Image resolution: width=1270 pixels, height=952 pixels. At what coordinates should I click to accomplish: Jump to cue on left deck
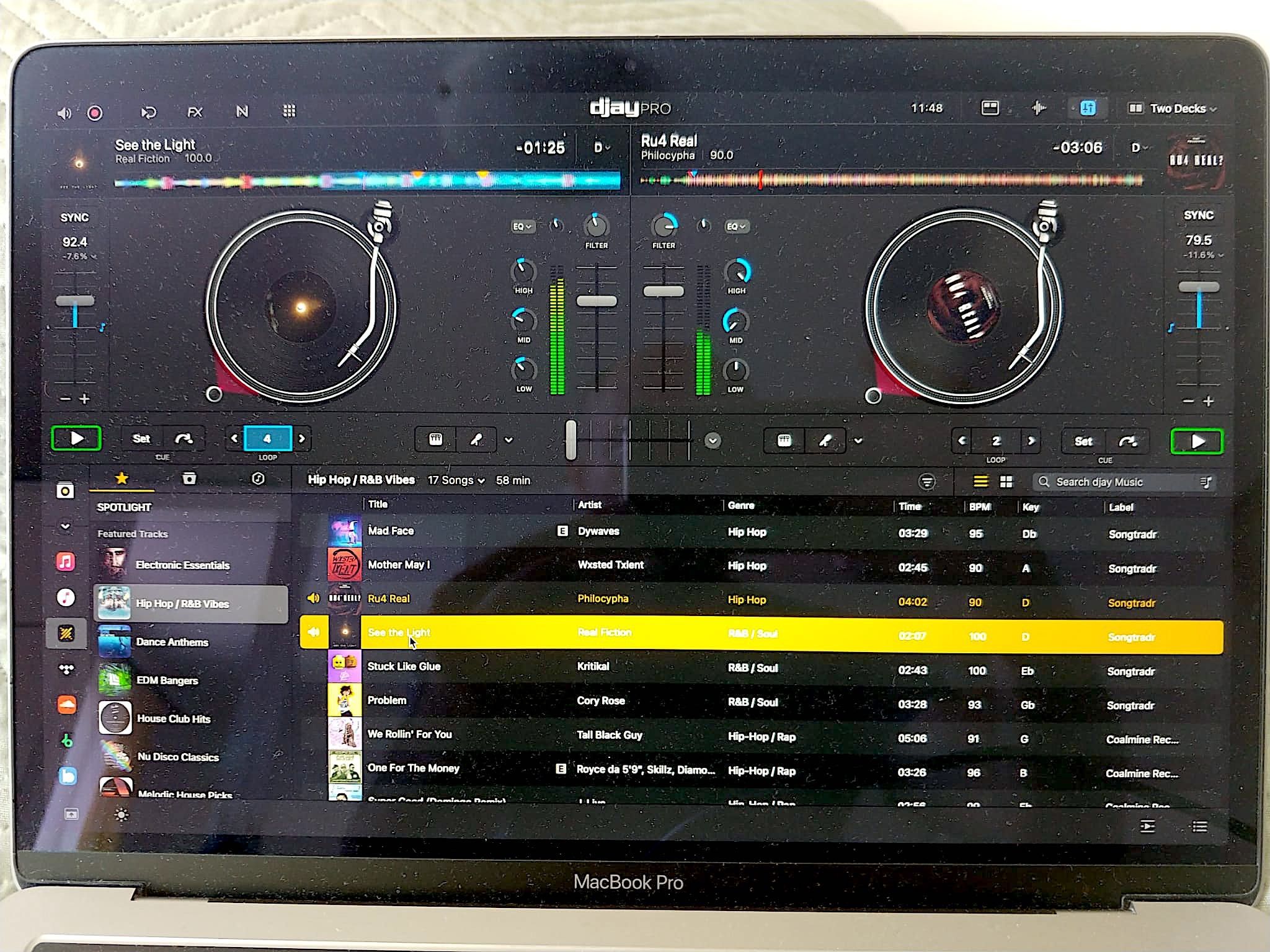tap(183, 439)
